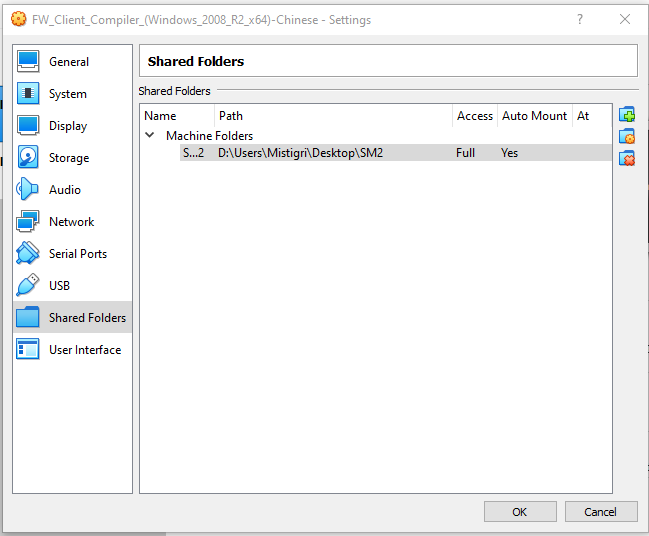This screenshot has width=649, height=536.
Task: Sort by the Auto Mount column header
Action: pyautogui.click(x=534, y=115)
